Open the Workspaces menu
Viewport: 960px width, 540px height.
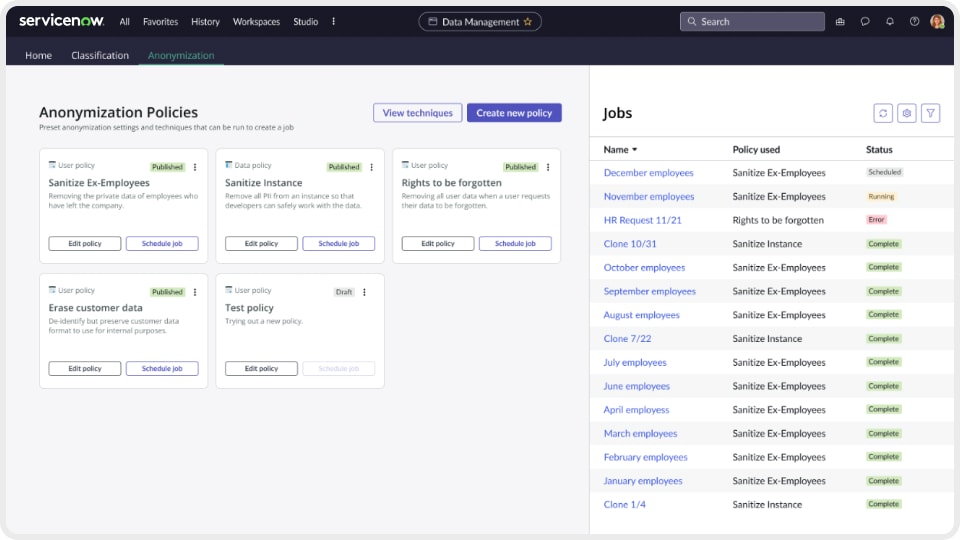(256, 22)
